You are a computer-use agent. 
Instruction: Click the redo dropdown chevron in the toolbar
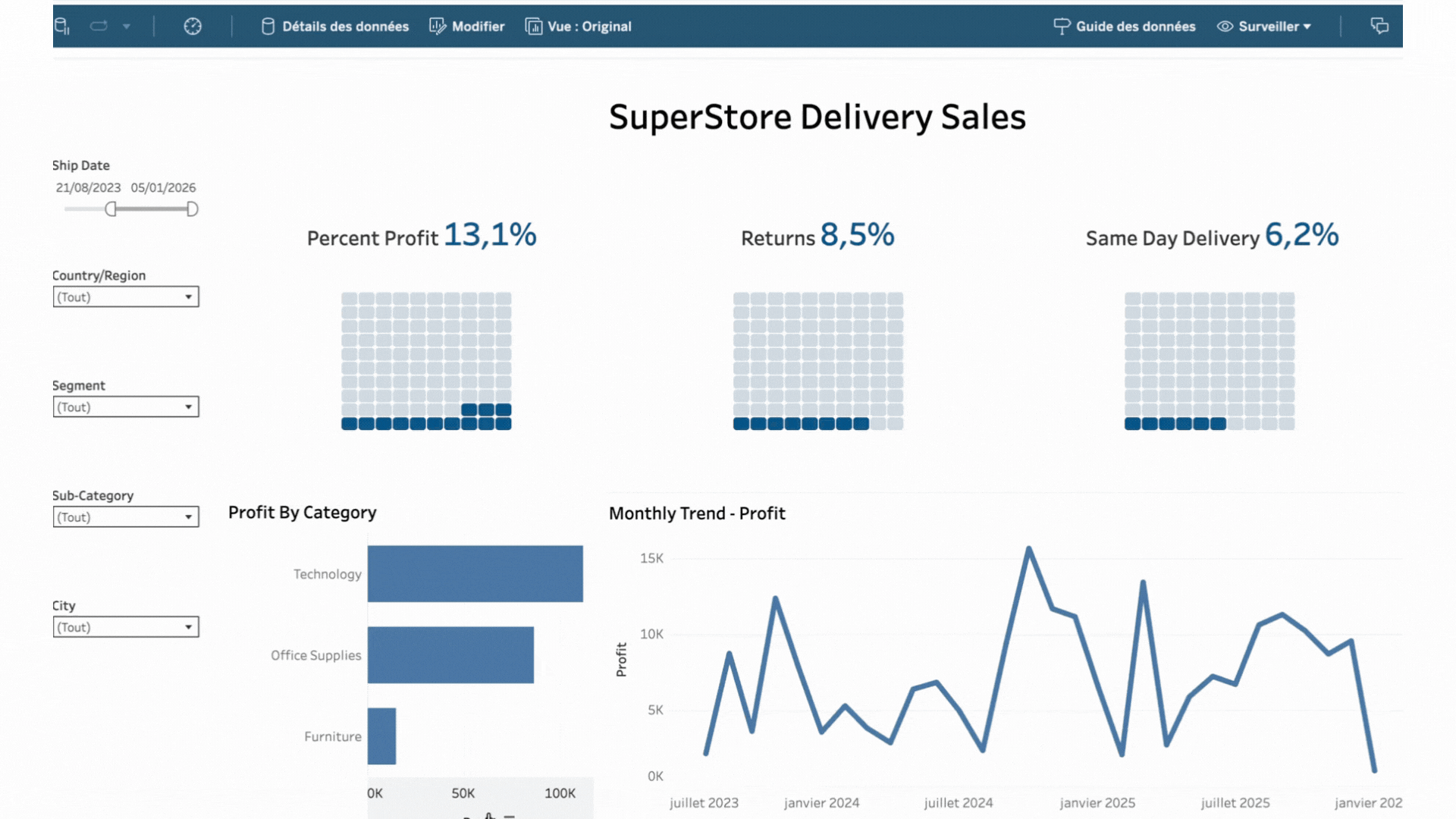coord(127,26)
